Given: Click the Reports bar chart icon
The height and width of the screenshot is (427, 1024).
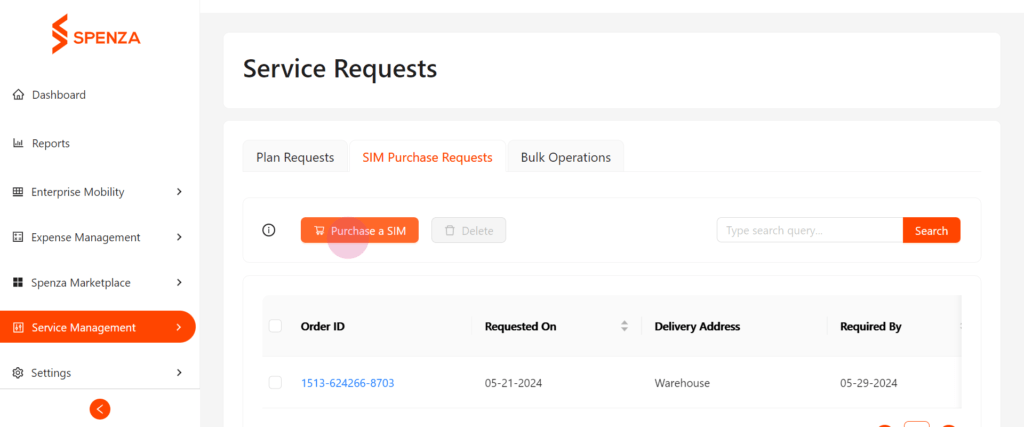Looking at the screenshot, I should coord(18,143).
